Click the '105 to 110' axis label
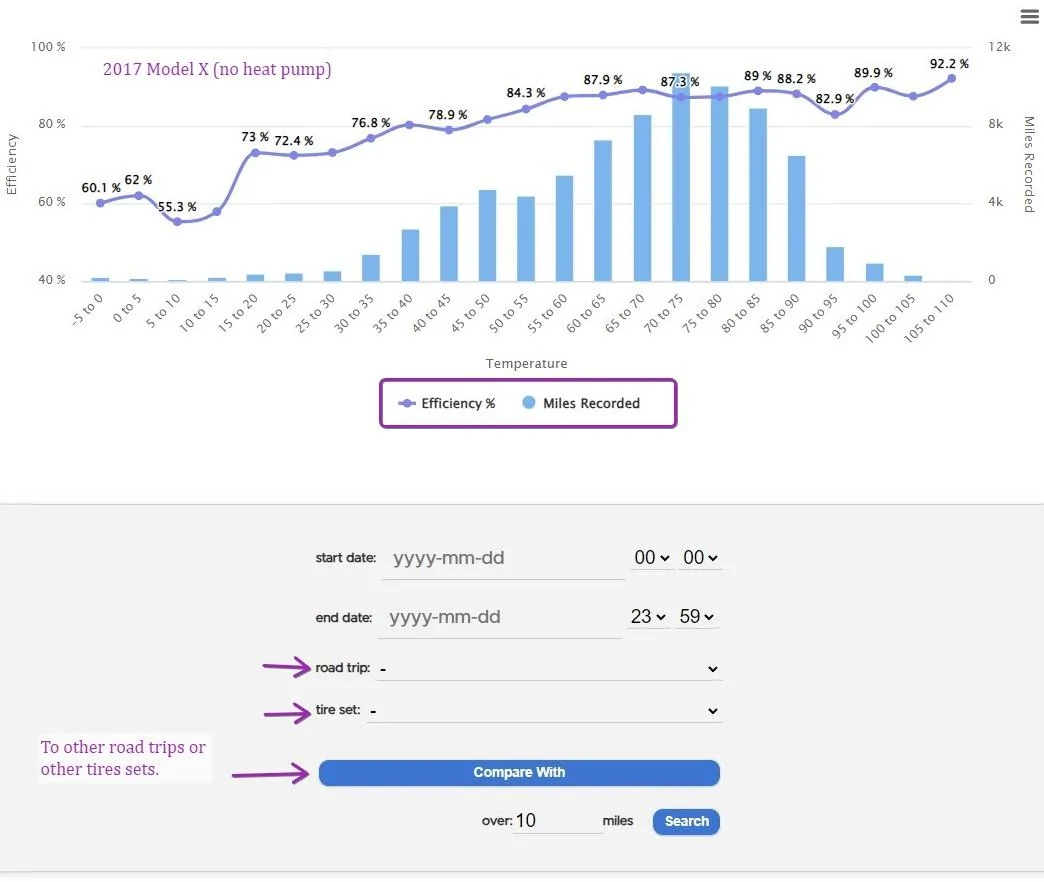 [x=929, y=318]
